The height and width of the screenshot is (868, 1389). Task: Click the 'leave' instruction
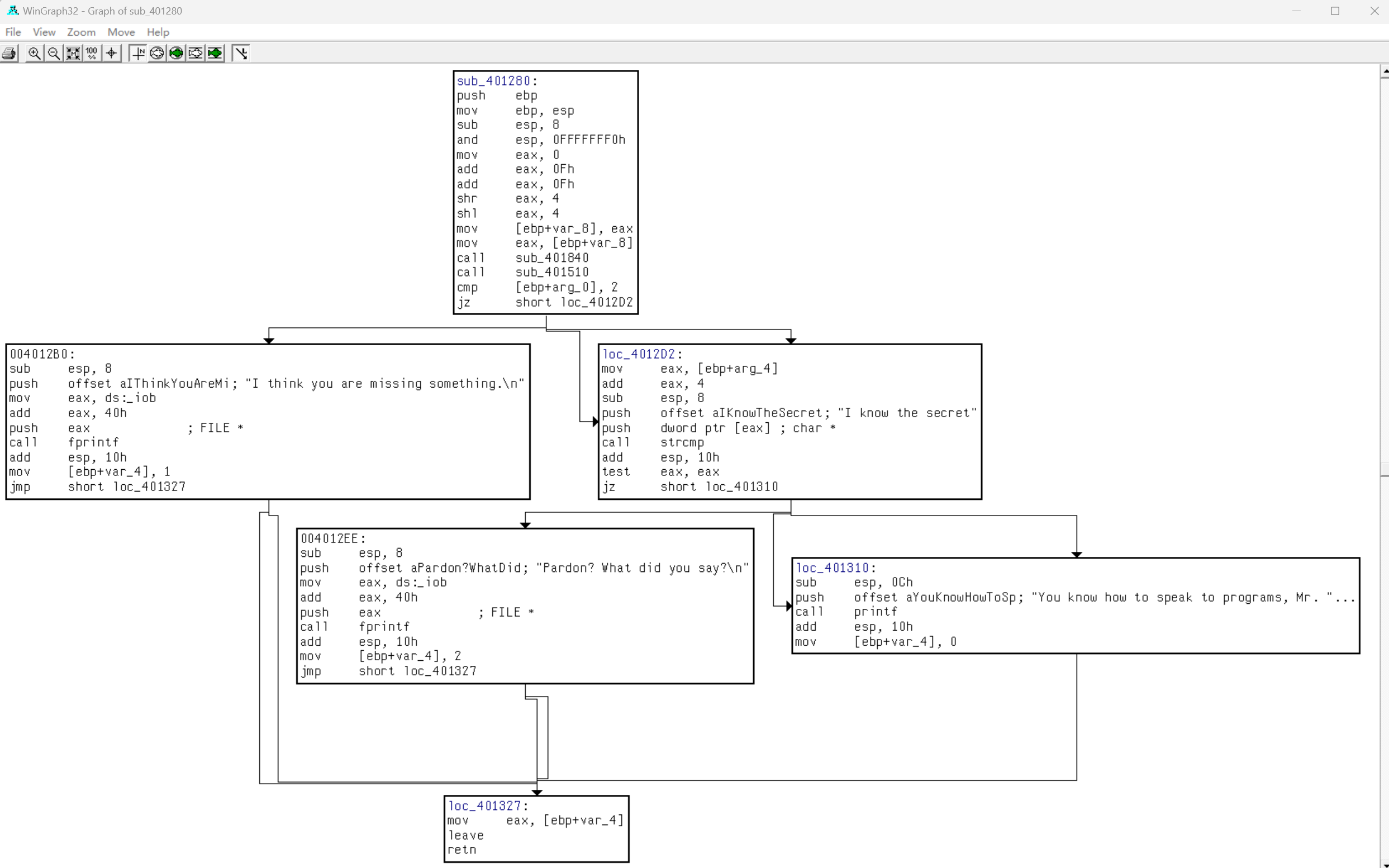coord(466,835)
